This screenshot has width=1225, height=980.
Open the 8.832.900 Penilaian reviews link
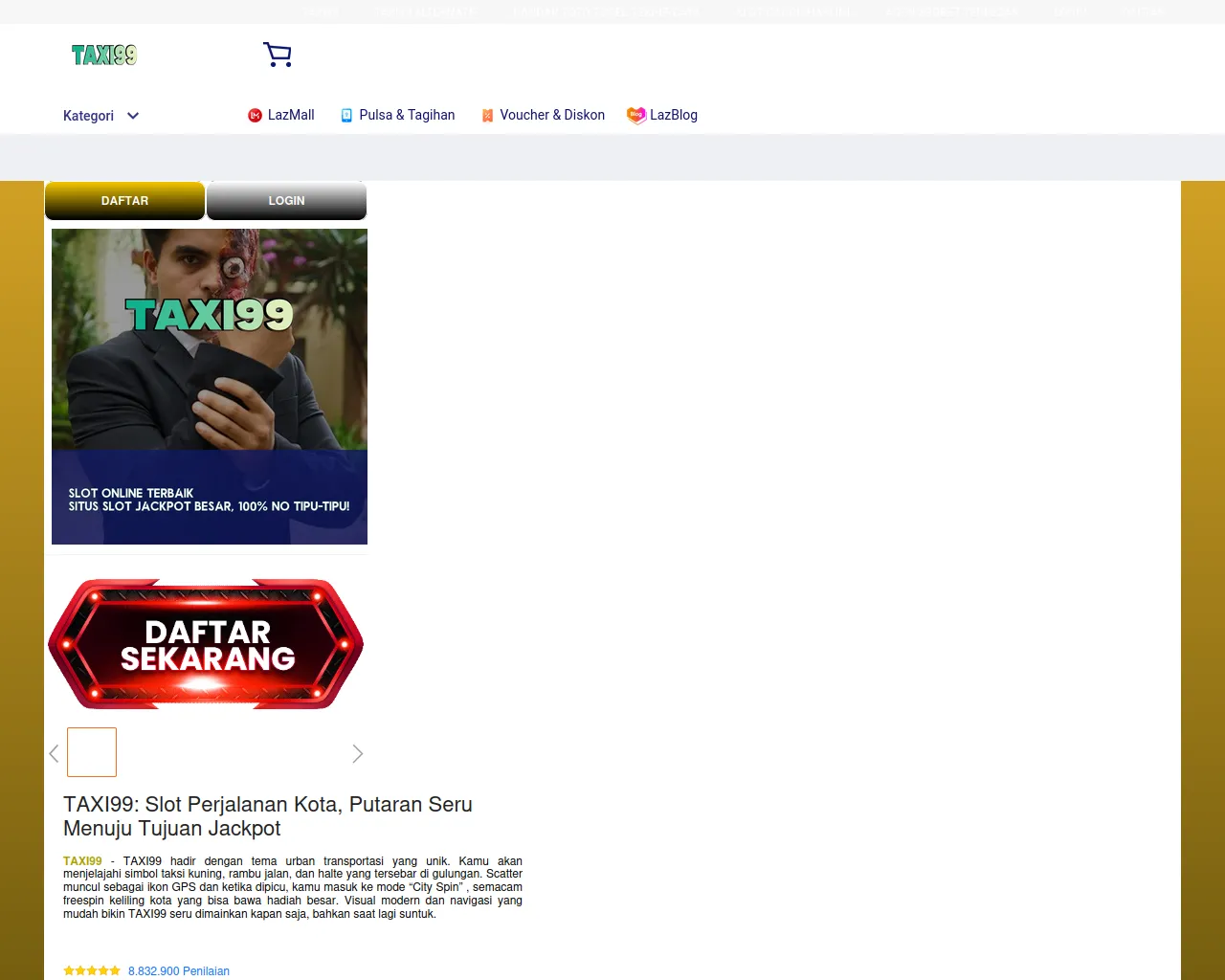pyautogui.click(x=179, y=971)
